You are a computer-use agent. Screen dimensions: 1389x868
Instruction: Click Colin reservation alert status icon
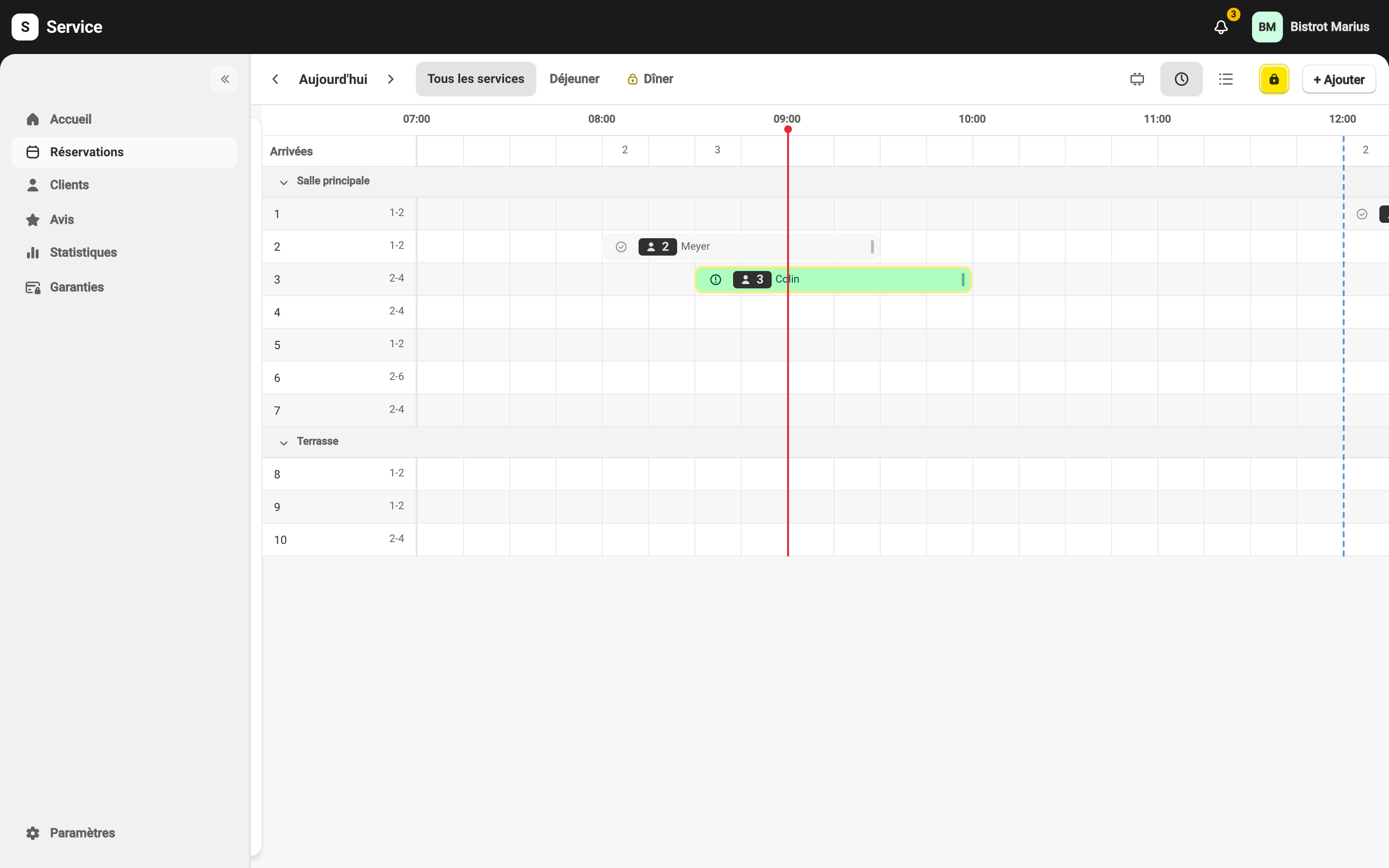(x=716, y=280)
